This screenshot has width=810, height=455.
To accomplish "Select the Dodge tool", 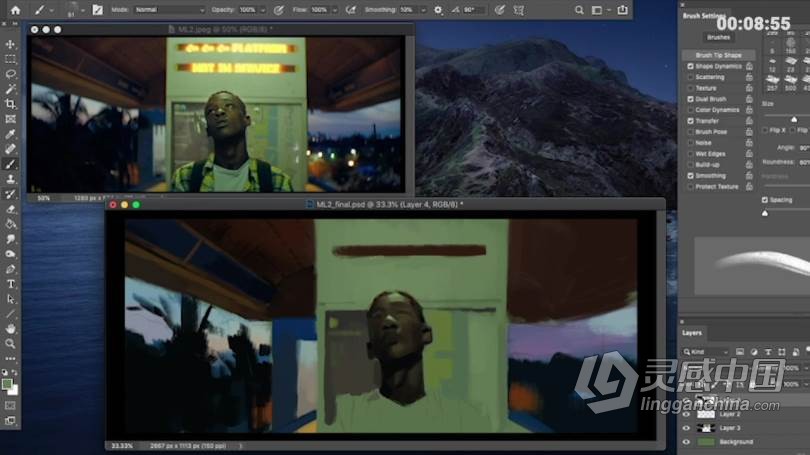I will (x=10, y=254).
